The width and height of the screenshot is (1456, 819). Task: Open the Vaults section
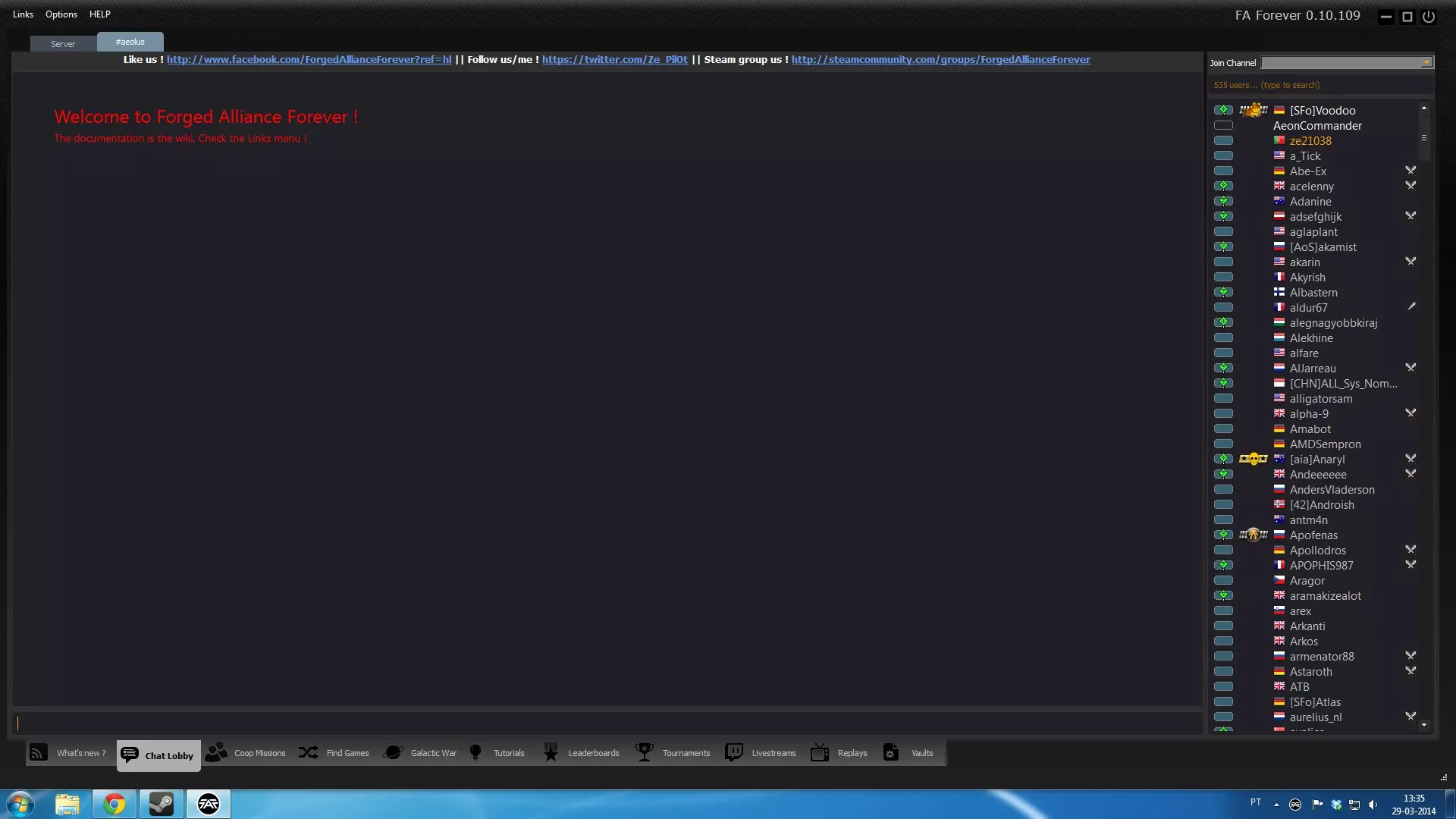(908, 753)
